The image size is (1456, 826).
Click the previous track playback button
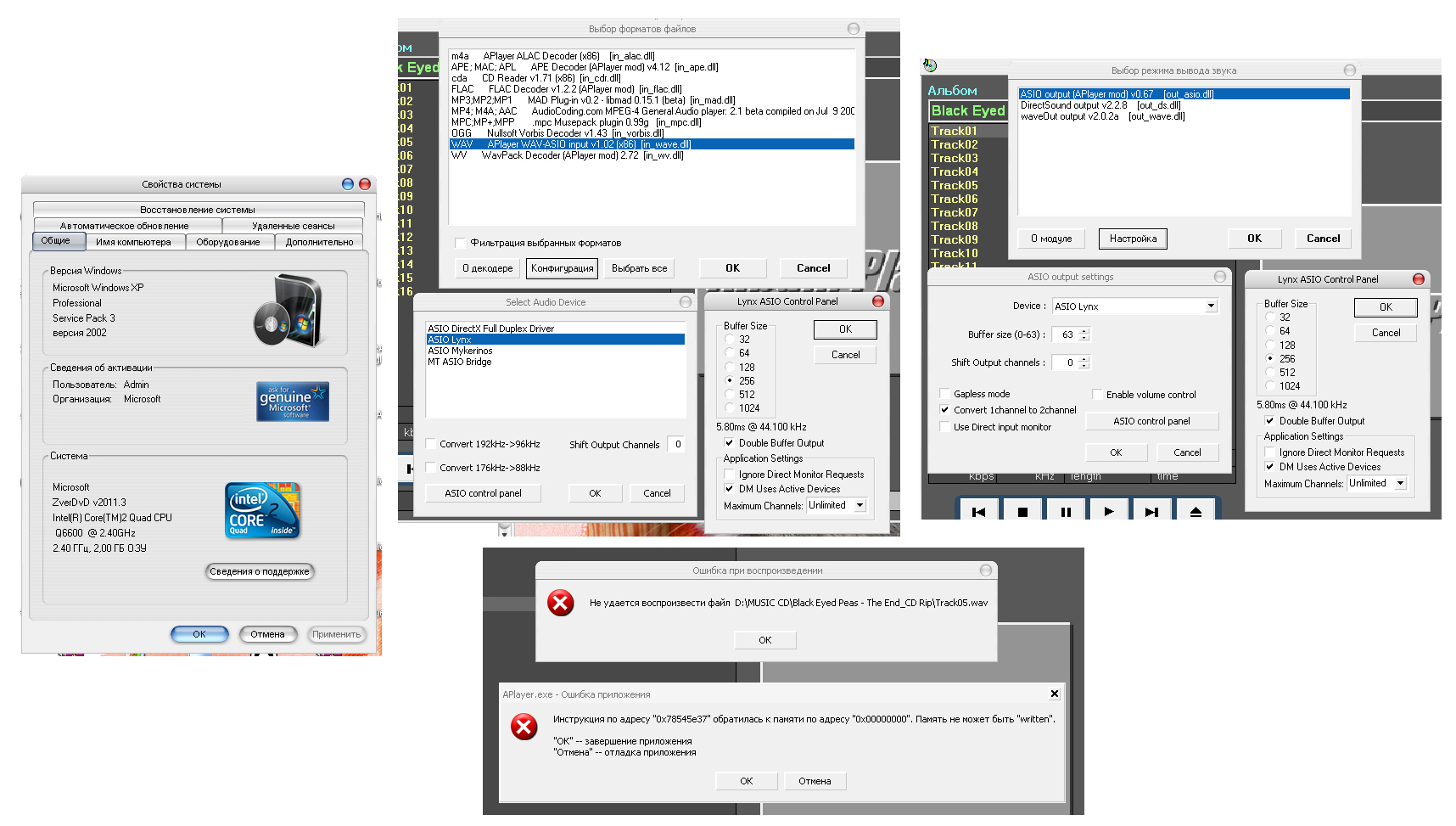978,511
